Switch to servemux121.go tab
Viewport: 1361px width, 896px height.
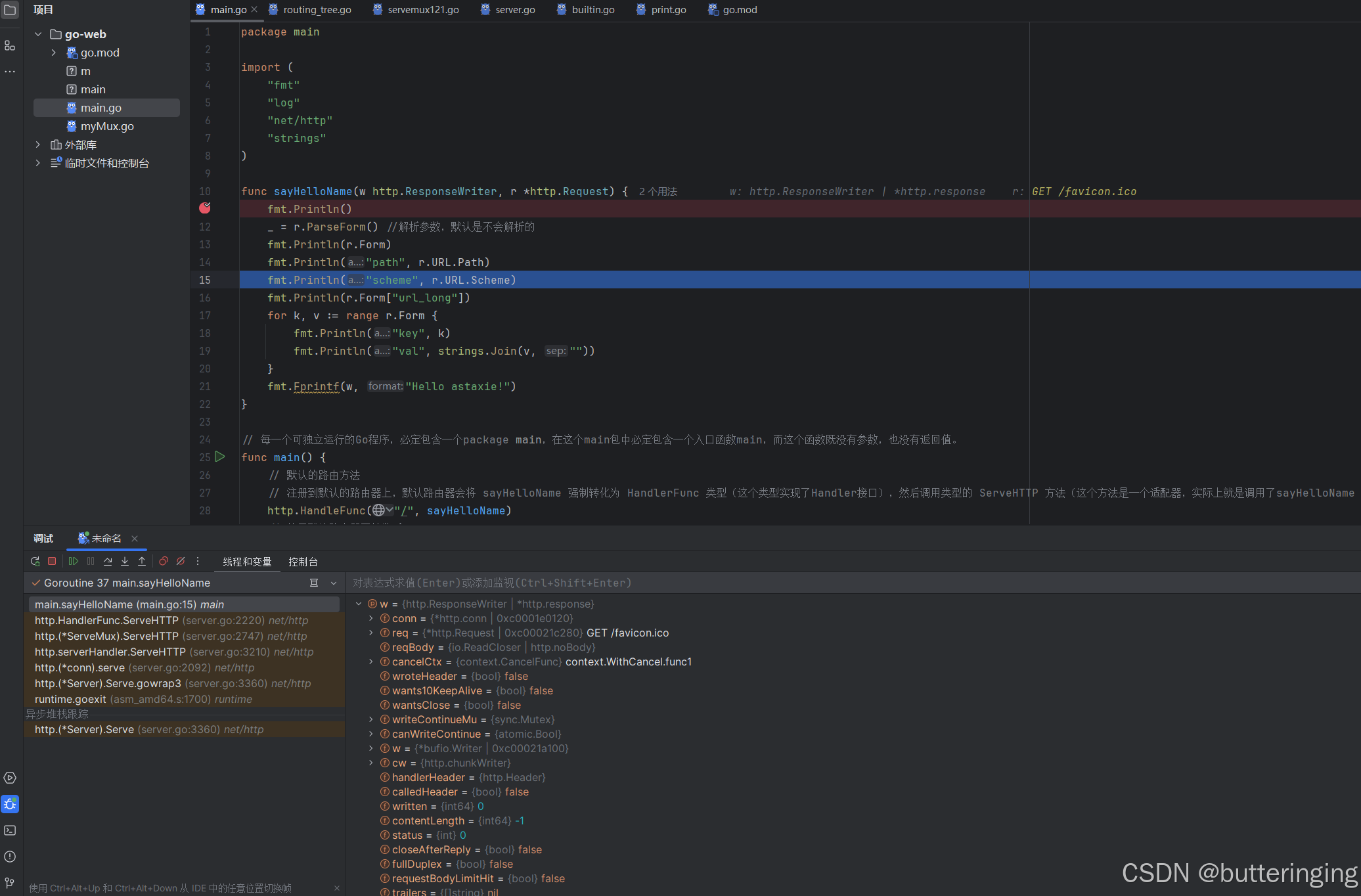[416, 10]
